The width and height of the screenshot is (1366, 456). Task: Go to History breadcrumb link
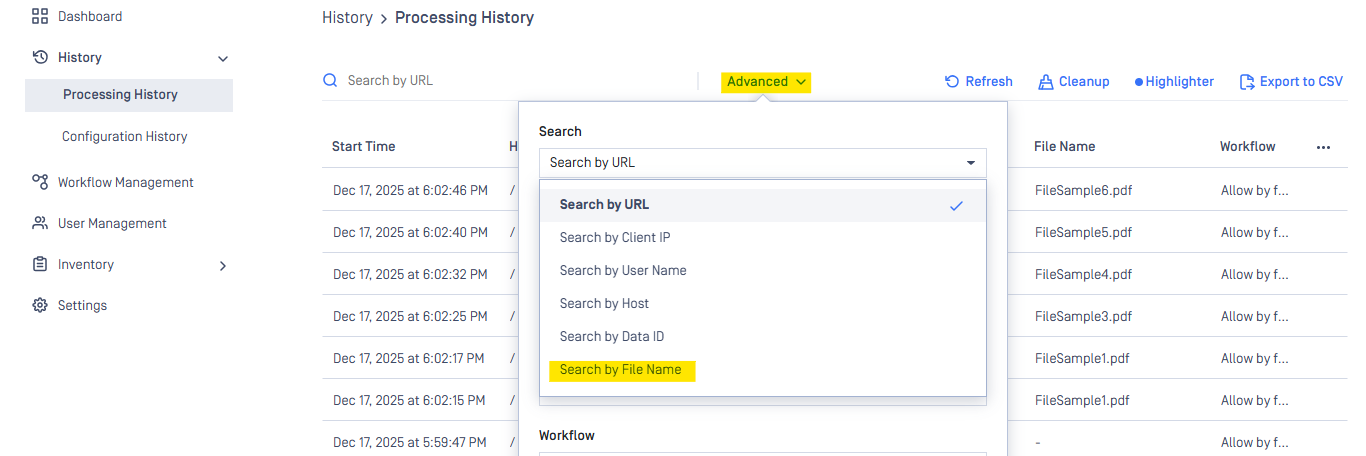click(x=347, y=17)
